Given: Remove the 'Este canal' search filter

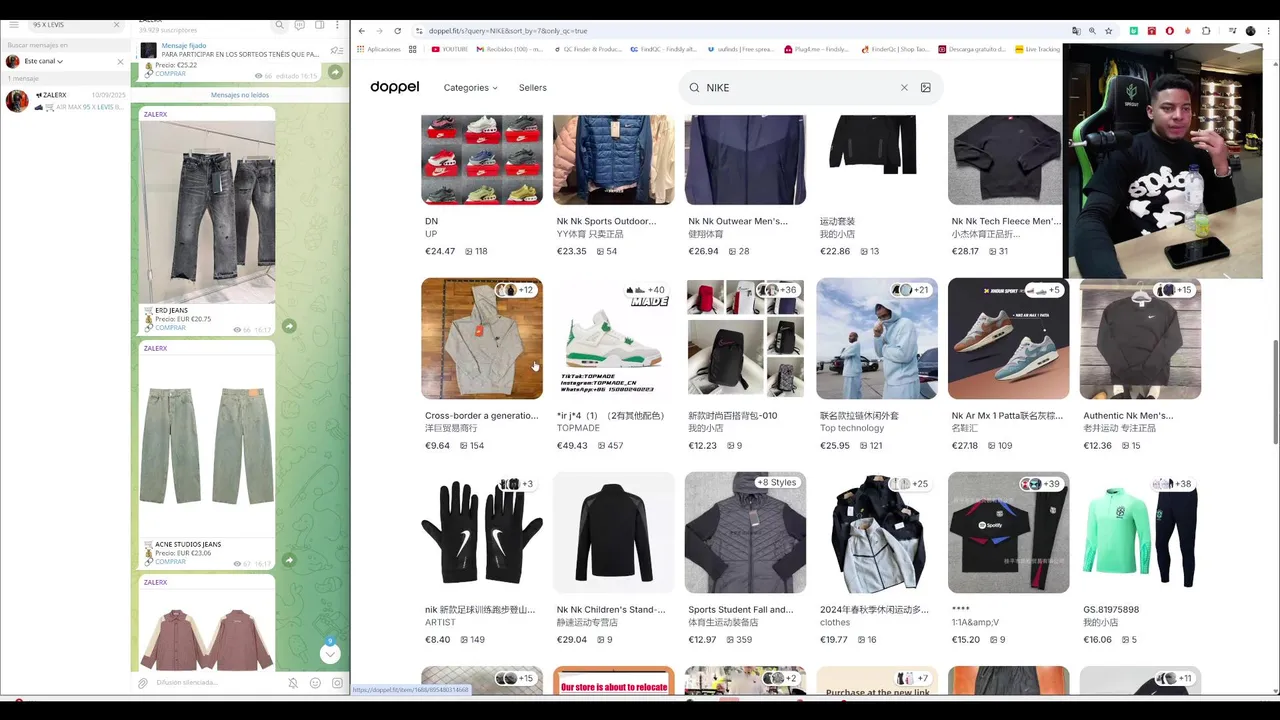Looking at the screenshot, I should click(121, 61).
